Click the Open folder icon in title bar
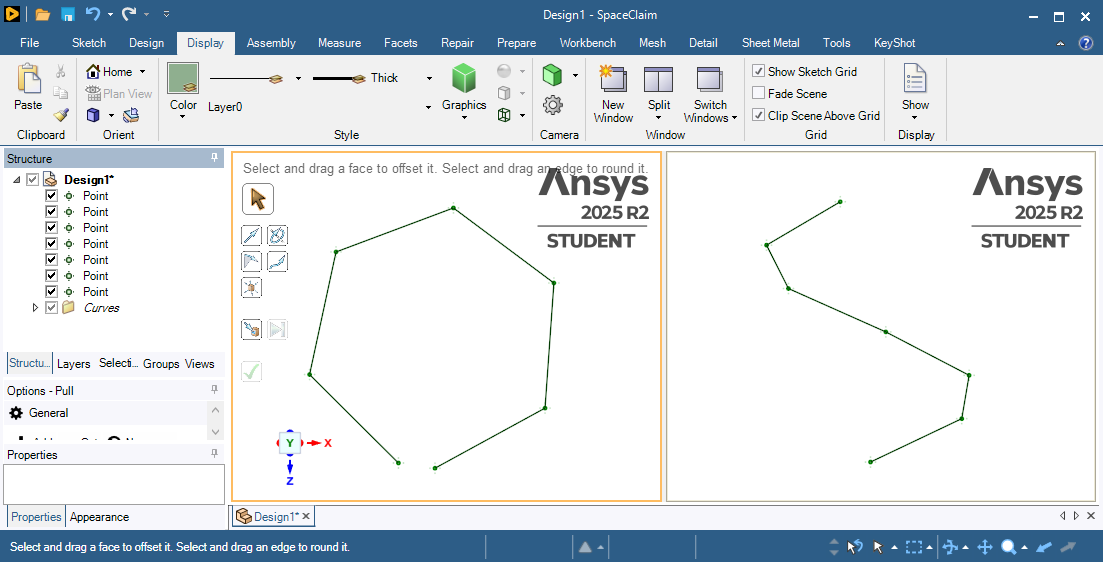The width and height of the screenshot is (1103, 562). [x=42, y=14]
